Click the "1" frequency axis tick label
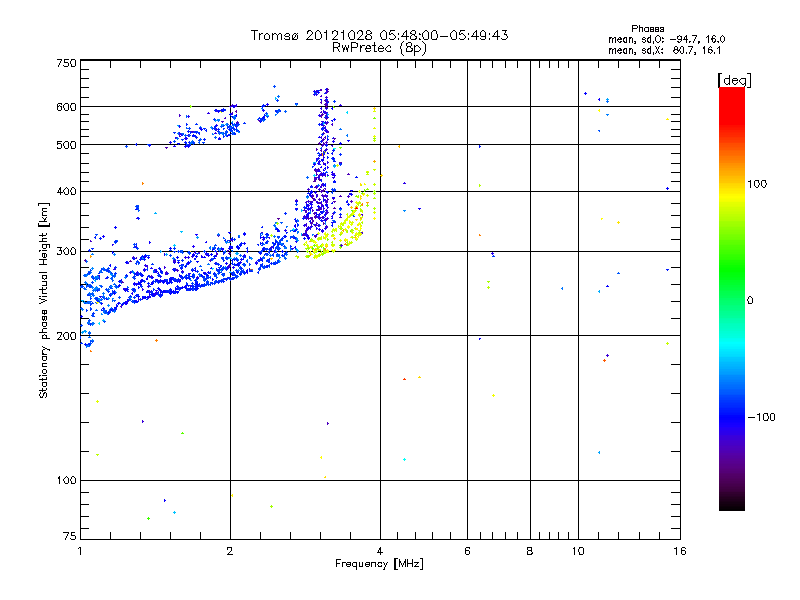This screenshot has width=800, height=600. [x=80, y=551]
